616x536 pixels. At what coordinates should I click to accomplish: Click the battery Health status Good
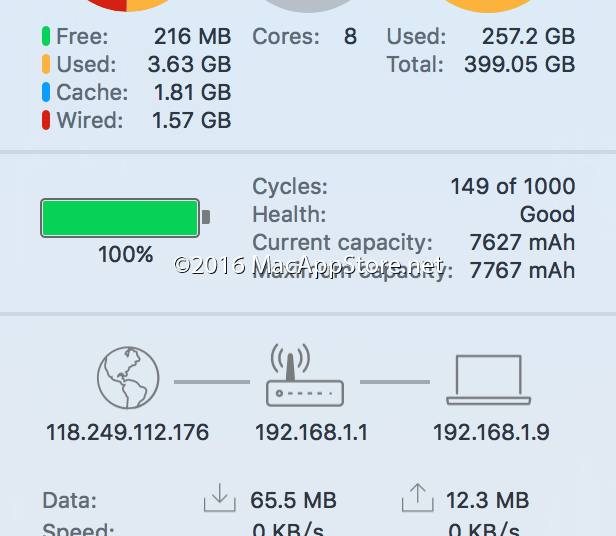[x=547, y=214]
